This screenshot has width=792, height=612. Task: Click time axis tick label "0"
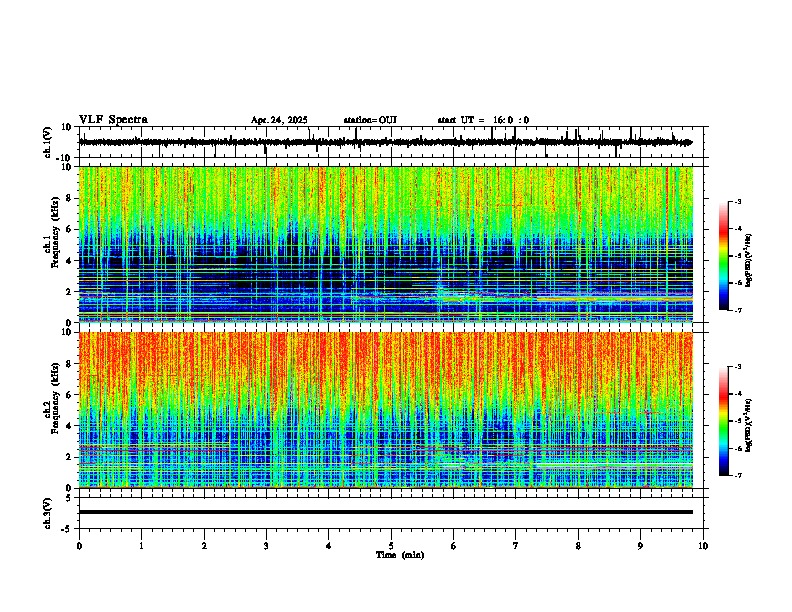[79, 546]
